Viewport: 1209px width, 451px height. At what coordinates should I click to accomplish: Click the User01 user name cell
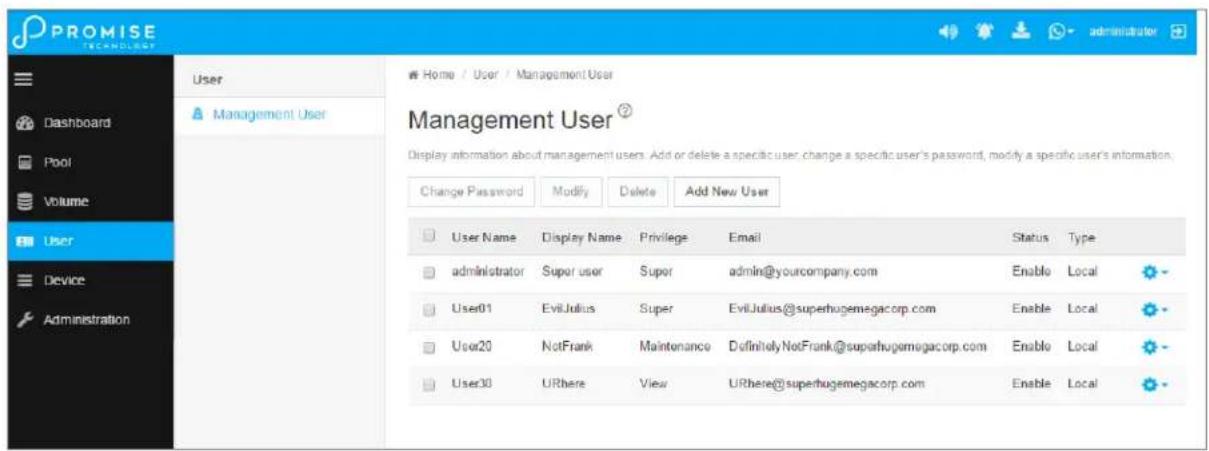coord(470,310)
